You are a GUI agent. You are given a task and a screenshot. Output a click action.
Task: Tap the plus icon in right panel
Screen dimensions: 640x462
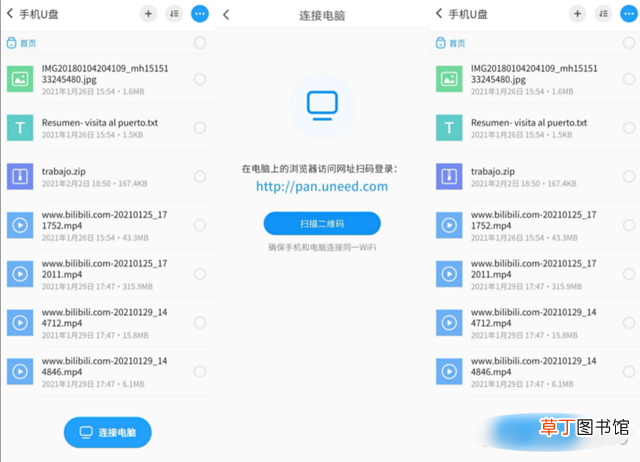click(577, 14)
